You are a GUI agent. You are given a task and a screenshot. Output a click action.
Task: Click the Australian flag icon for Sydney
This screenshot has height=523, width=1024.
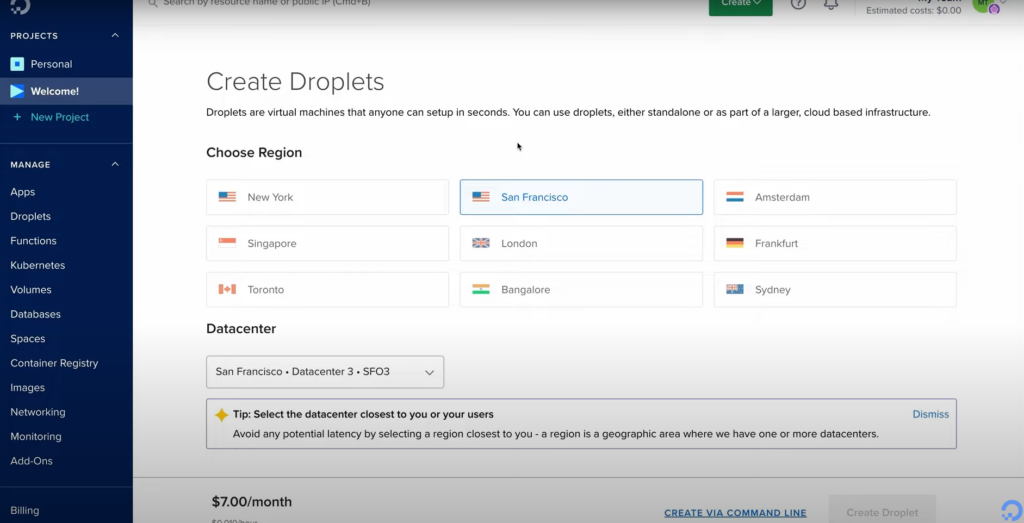point(735,289)
